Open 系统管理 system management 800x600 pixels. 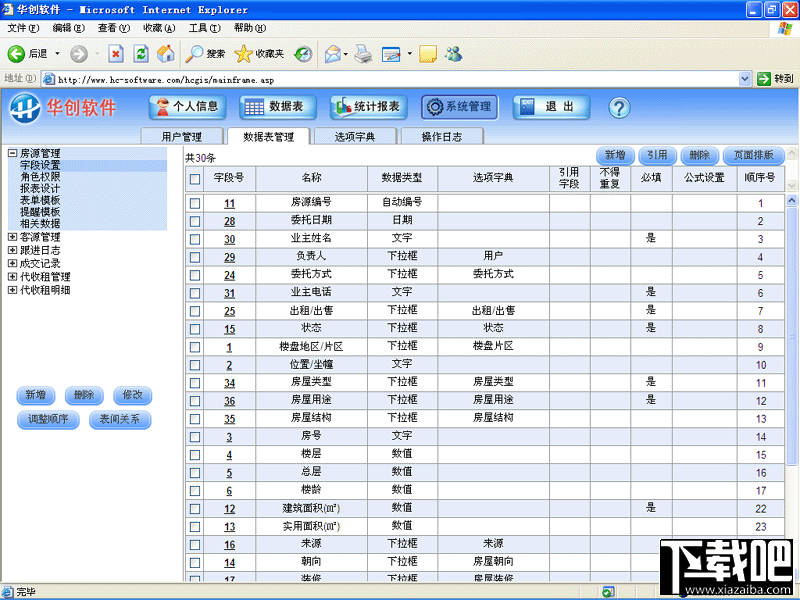(x=459, y=107)
